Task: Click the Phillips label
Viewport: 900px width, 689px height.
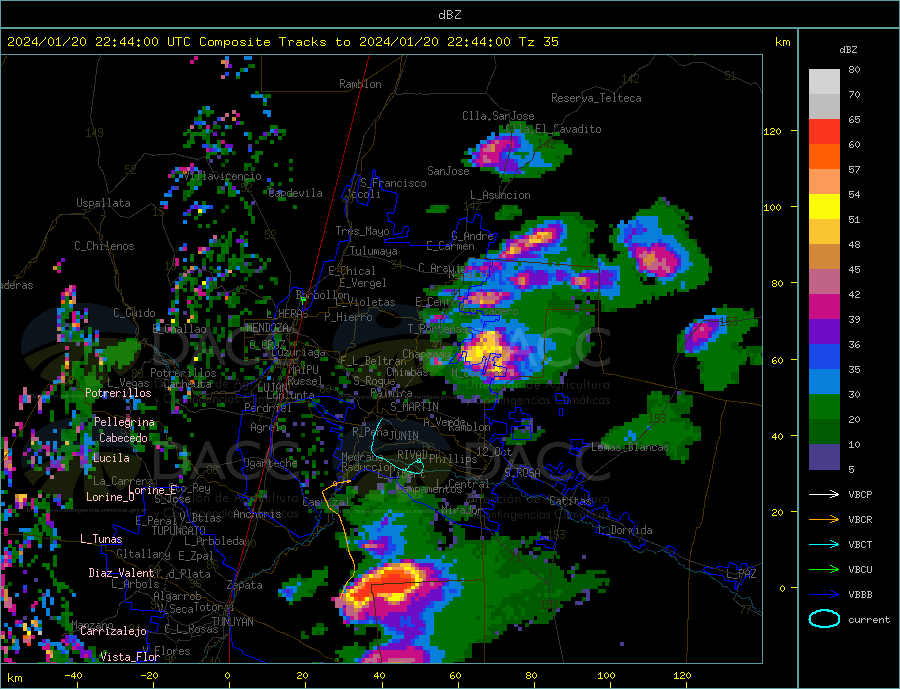Action: click(x=453, y=459)
